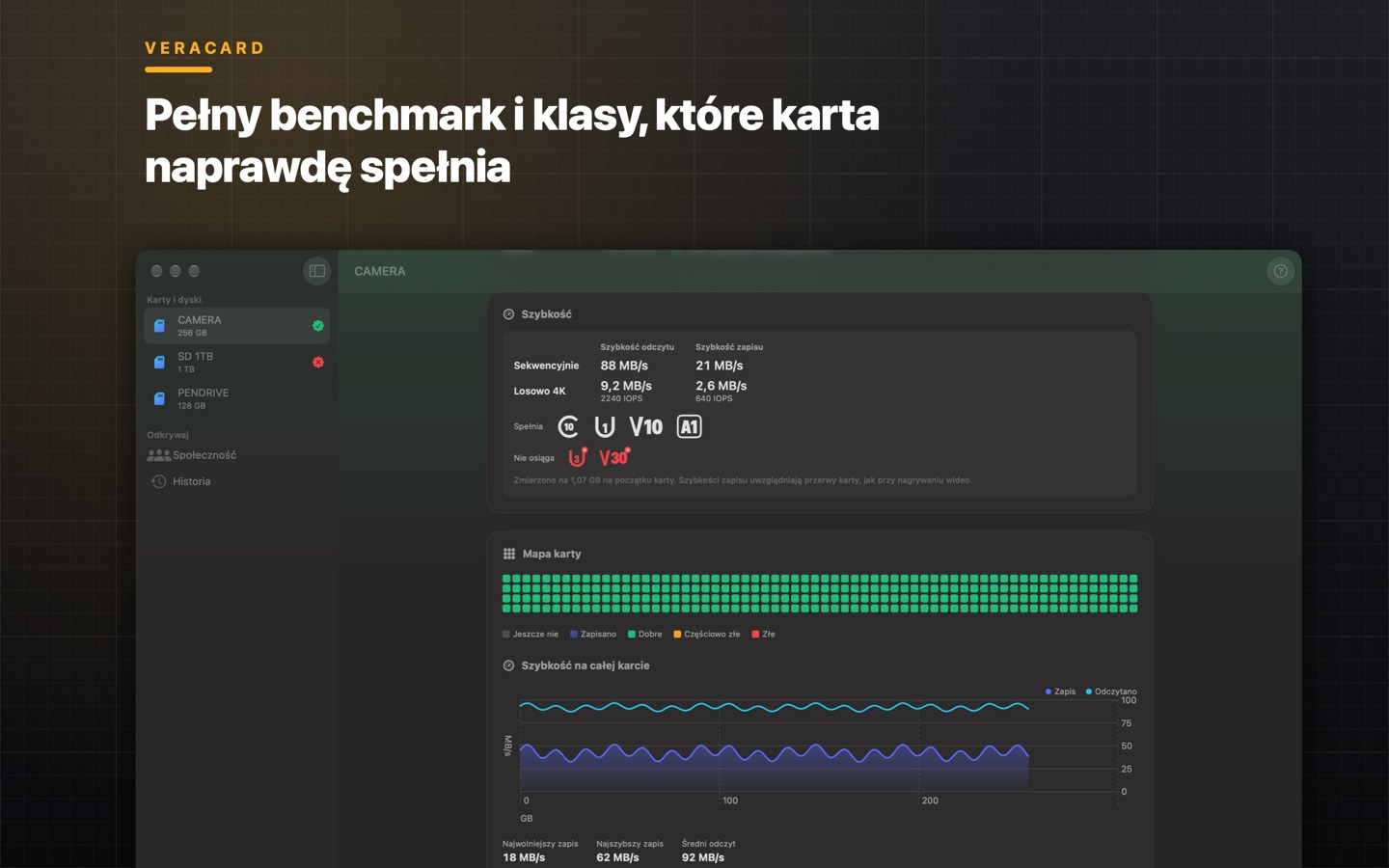1389x868 pixels.
Task: Click the cyan read speed line in chart
Action: point(774,708)
